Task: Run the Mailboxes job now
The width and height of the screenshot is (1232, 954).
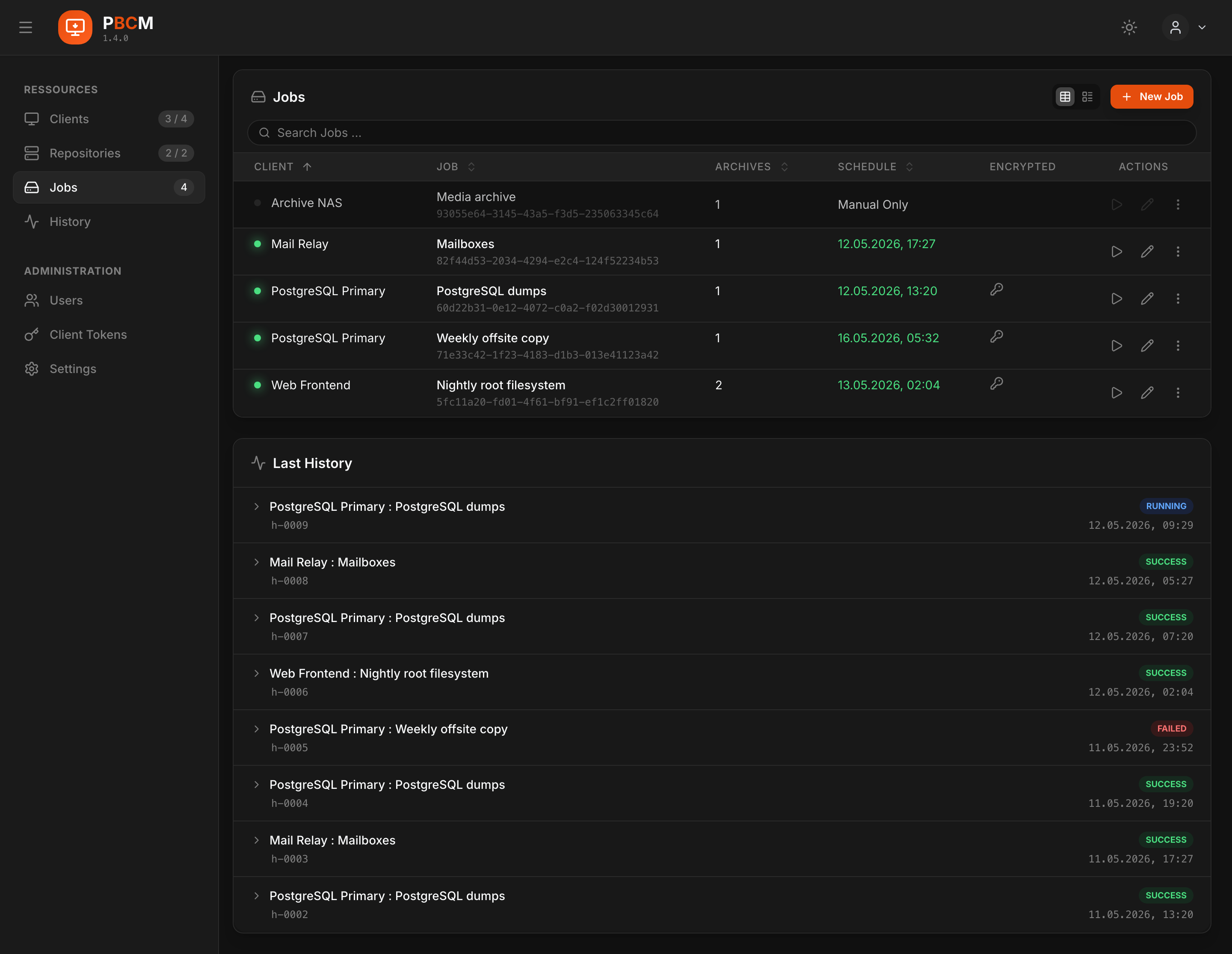Action: pos(1116,252)
